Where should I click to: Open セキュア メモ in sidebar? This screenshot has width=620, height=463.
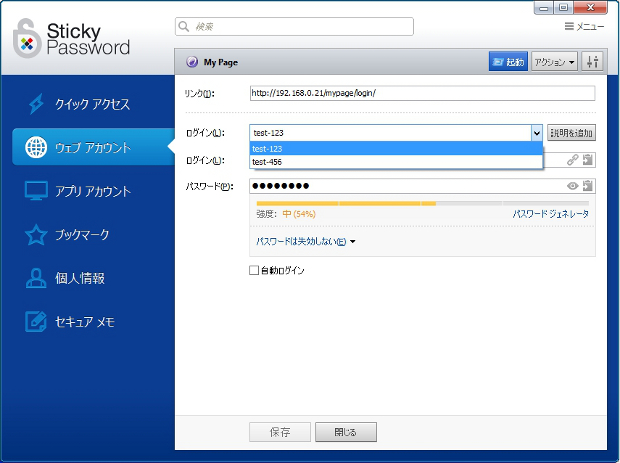click(x=85, y=322)
